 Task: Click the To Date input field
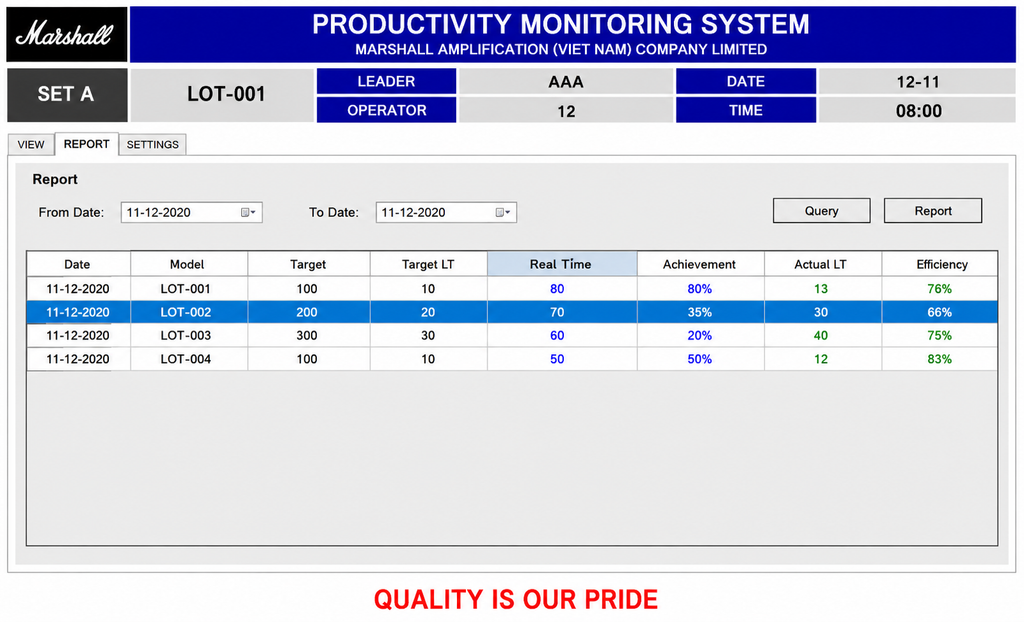[446, 212]
